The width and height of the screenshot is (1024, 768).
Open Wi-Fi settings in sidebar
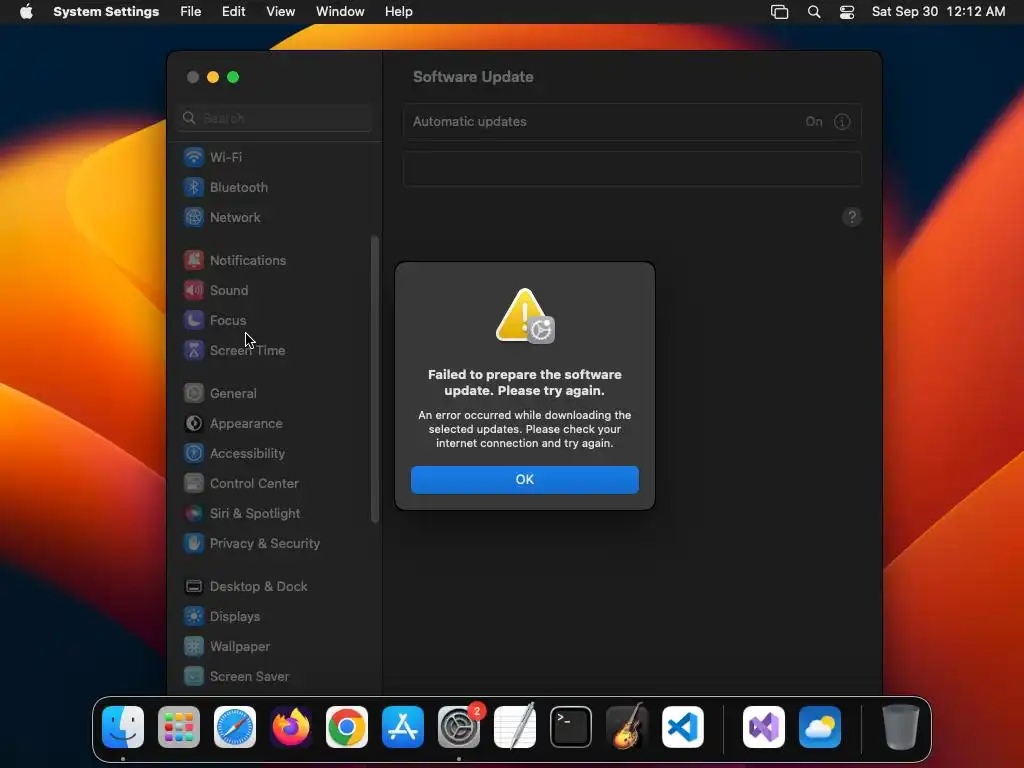(225, 157)
